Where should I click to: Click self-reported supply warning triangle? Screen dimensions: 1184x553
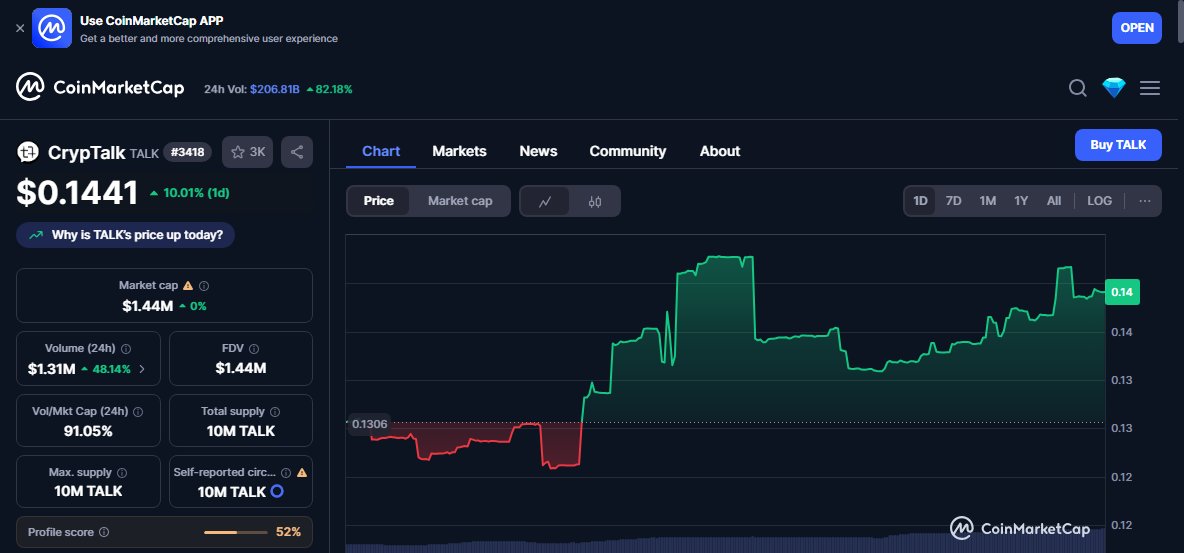tap(302, 473)
